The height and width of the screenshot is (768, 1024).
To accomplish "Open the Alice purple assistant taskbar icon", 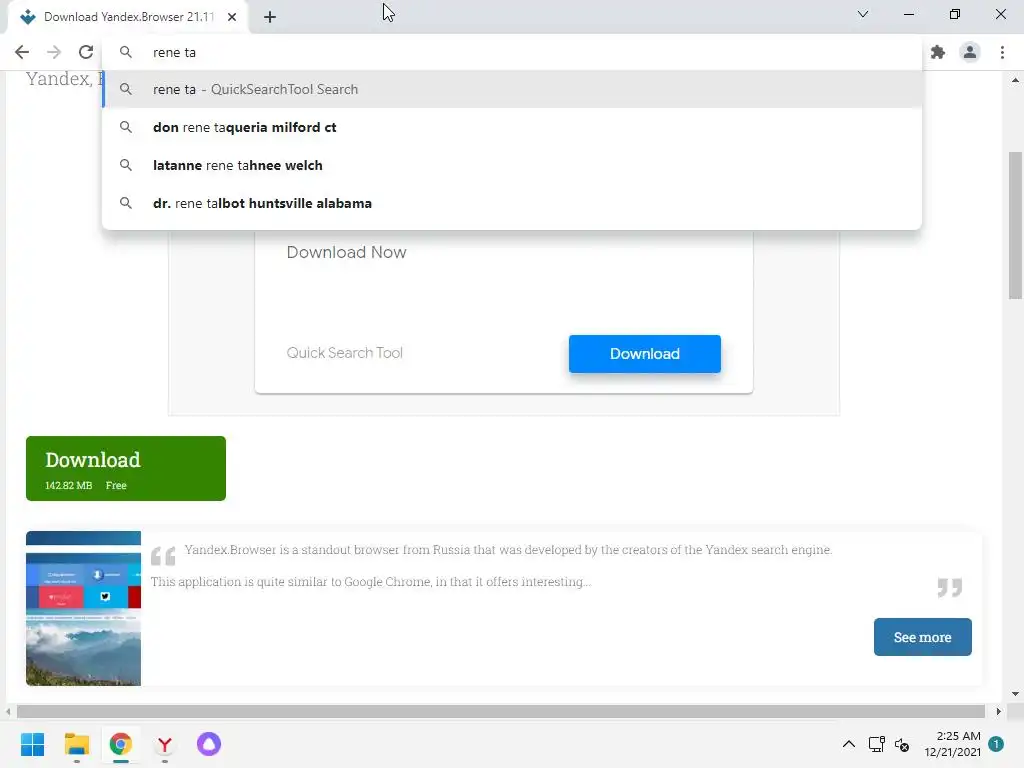I will 209,744.
